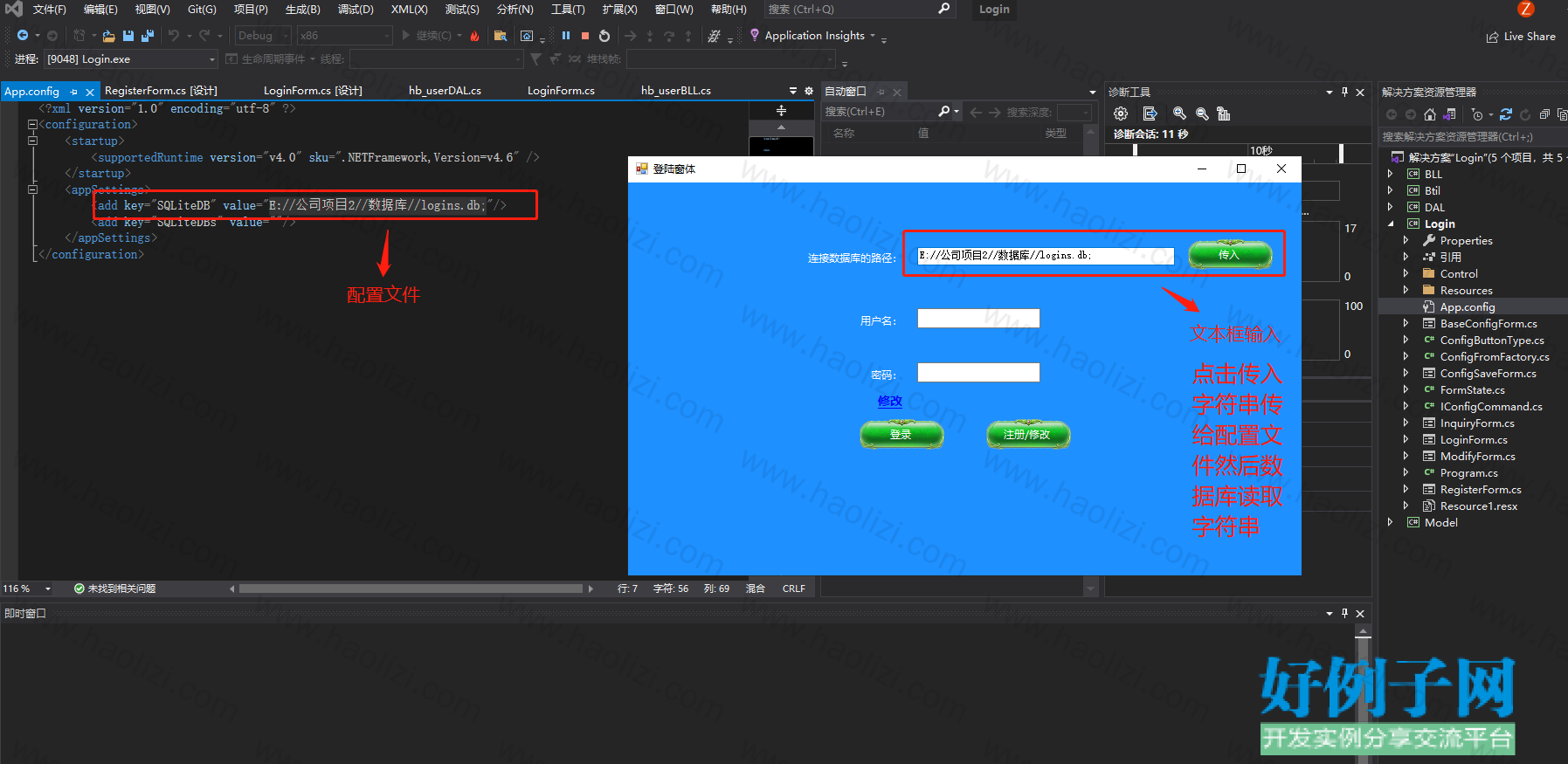Screen dimensions: 1568x764
Task: Expand the Properties folder node
Action: [x=1406, y=240]
